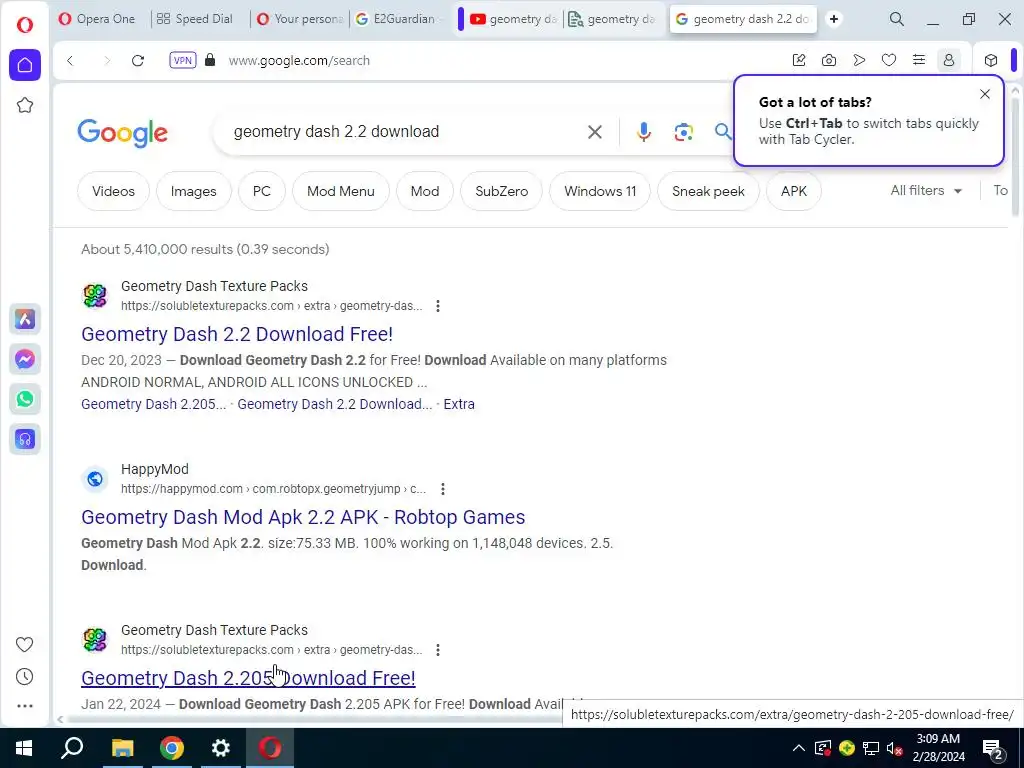
Task: Reload the current page
Action: click(x=138, y=60)
